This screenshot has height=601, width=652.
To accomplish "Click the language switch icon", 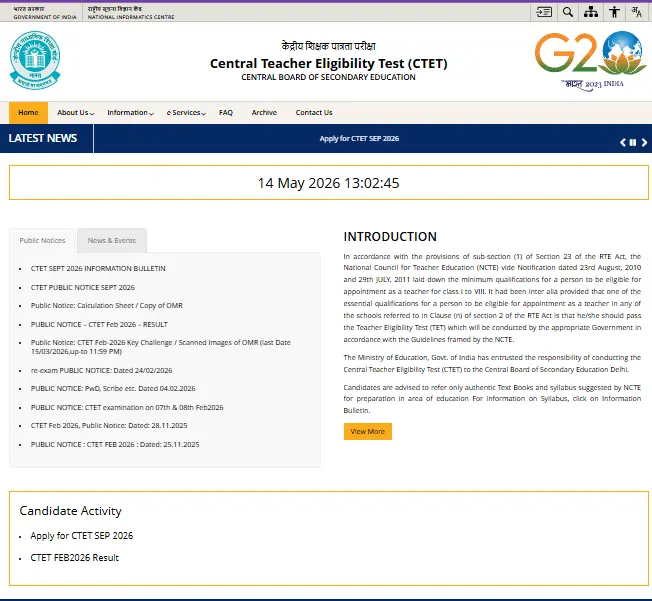I will coord(637,12).
